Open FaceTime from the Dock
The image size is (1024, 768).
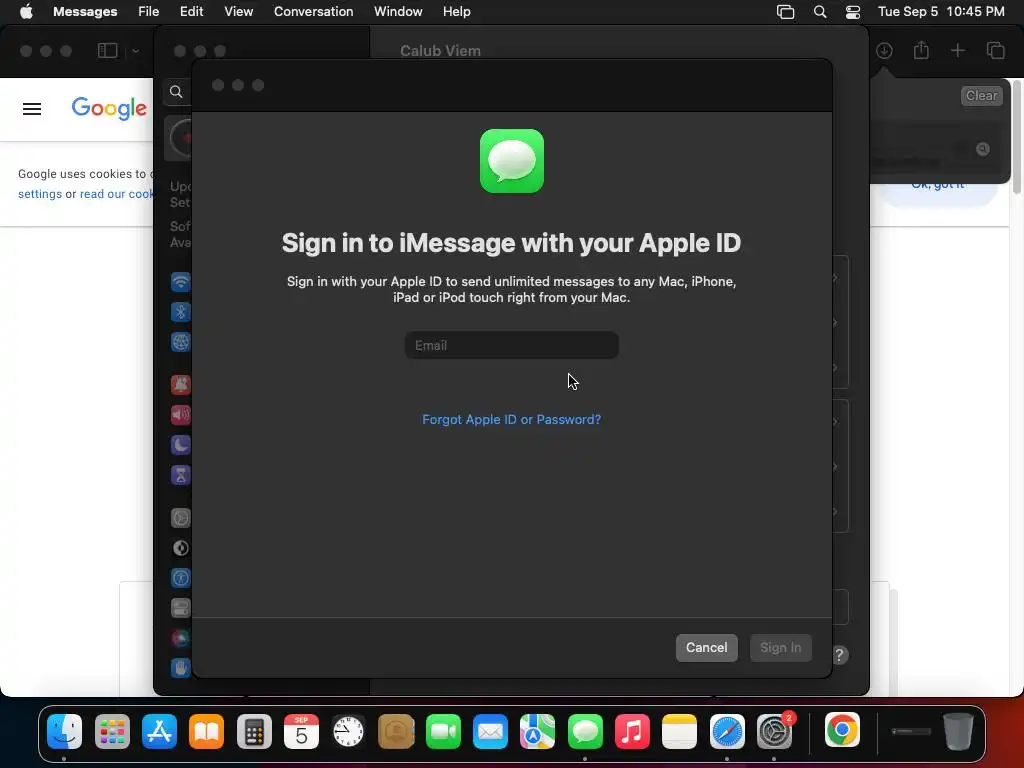point(443,731)
